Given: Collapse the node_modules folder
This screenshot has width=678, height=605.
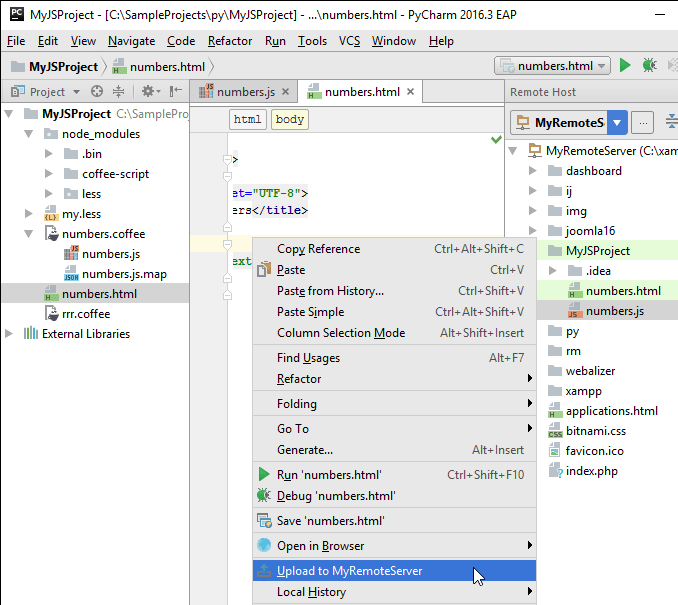Looking at the screenshot, I should (29, 134).
